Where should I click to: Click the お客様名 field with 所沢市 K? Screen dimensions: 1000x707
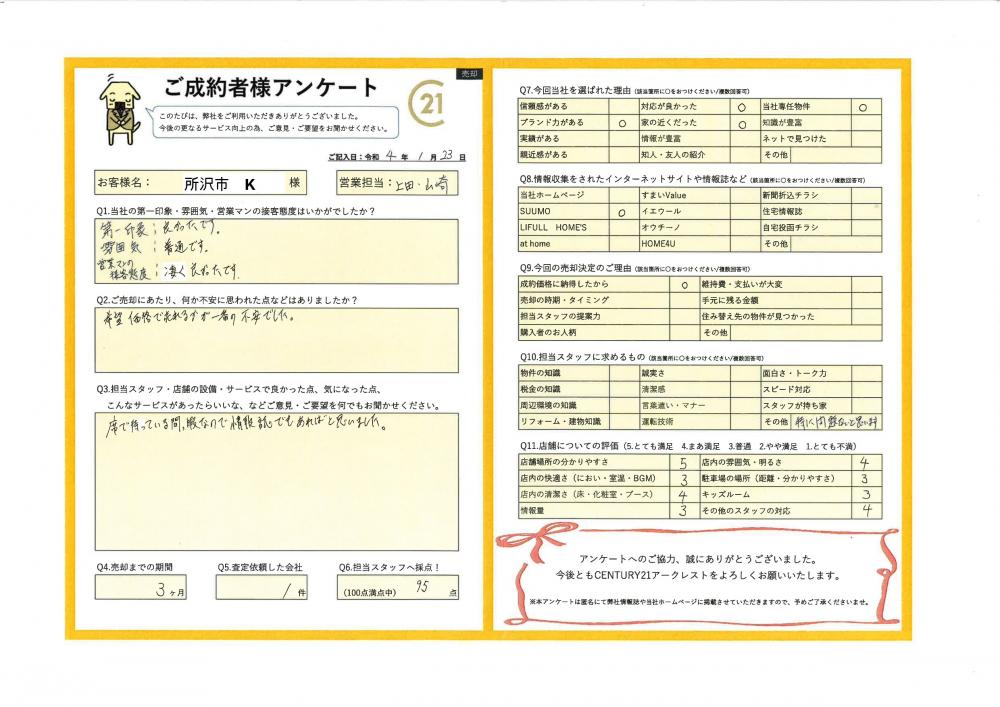pos(200,183)
